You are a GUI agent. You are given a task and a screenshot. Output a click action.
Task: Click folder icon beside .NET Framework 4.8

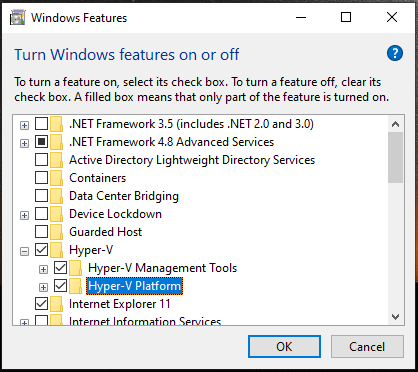(57, 142)
